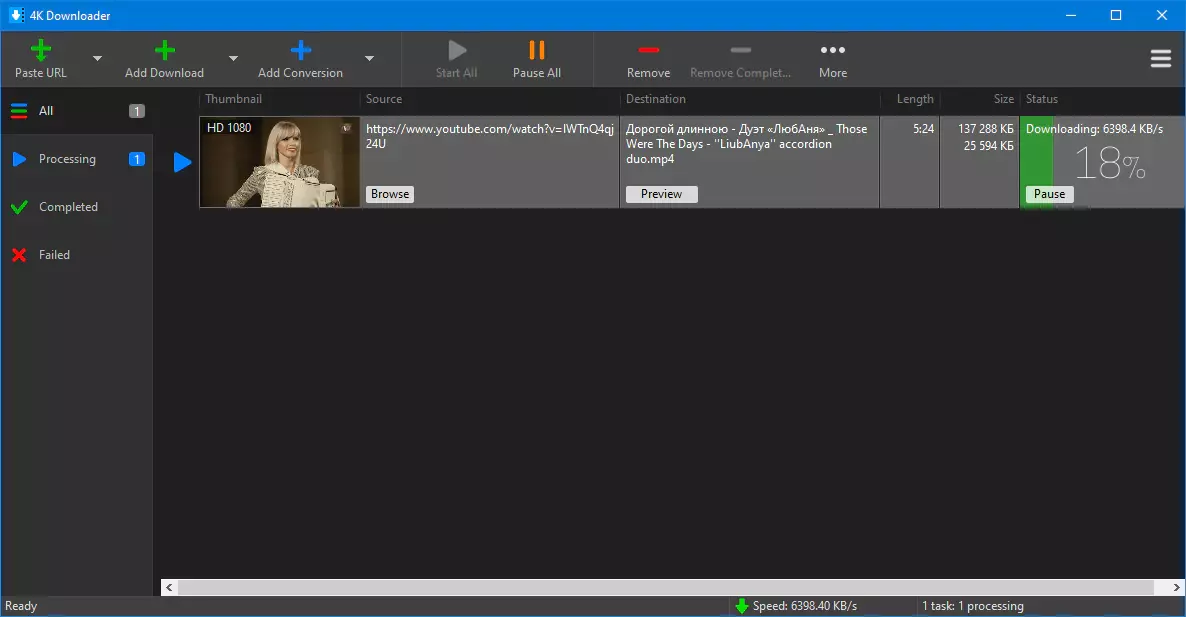Click the Paste URL green plus icon

[x=41, y=51]
